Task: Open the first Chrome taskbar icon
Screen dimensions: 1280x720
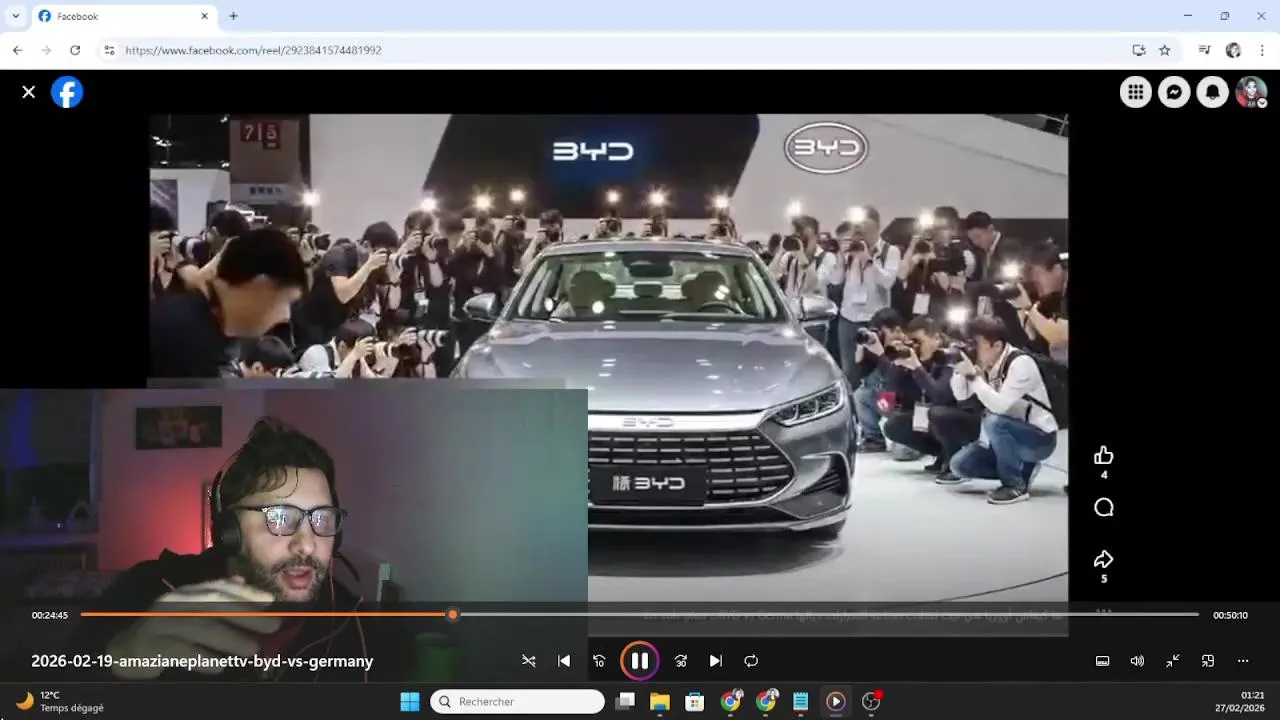Action: pos(731,702)
